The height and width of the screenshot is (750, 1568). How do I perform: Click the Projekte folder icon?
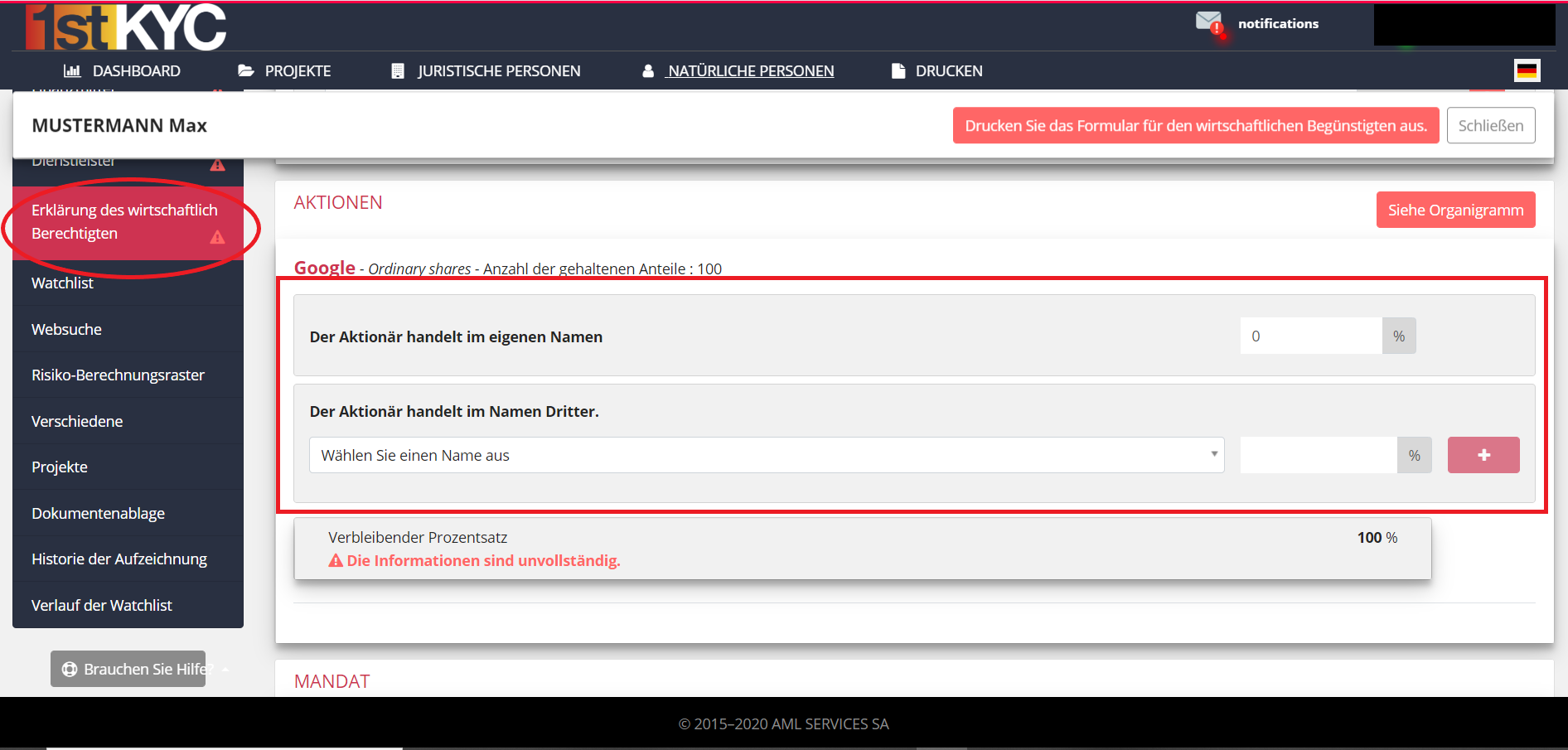pyautogui.click(x=246, y=71)
